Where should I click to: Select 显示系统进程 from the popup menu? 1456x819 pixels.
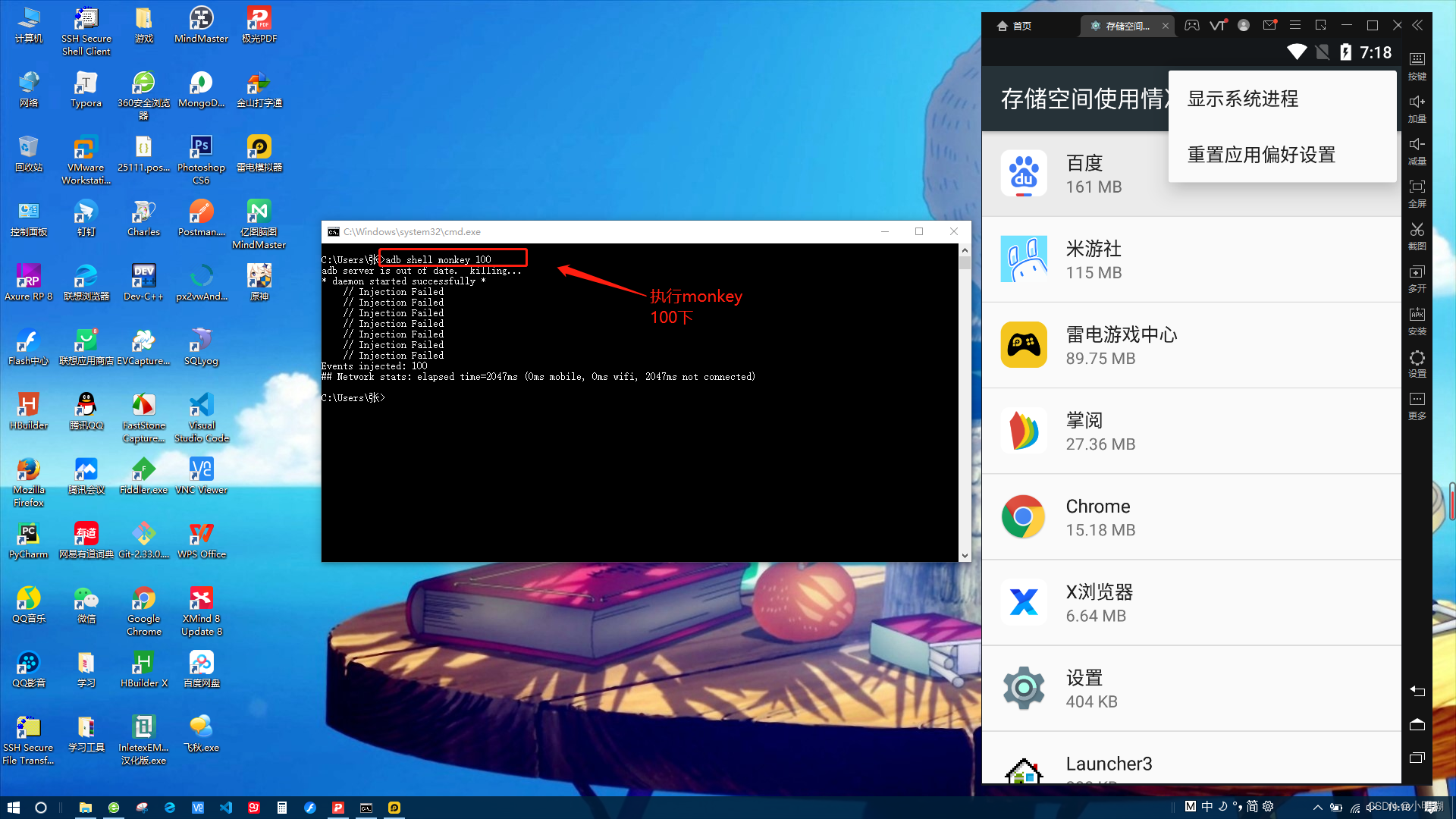tap(1242, 99)
